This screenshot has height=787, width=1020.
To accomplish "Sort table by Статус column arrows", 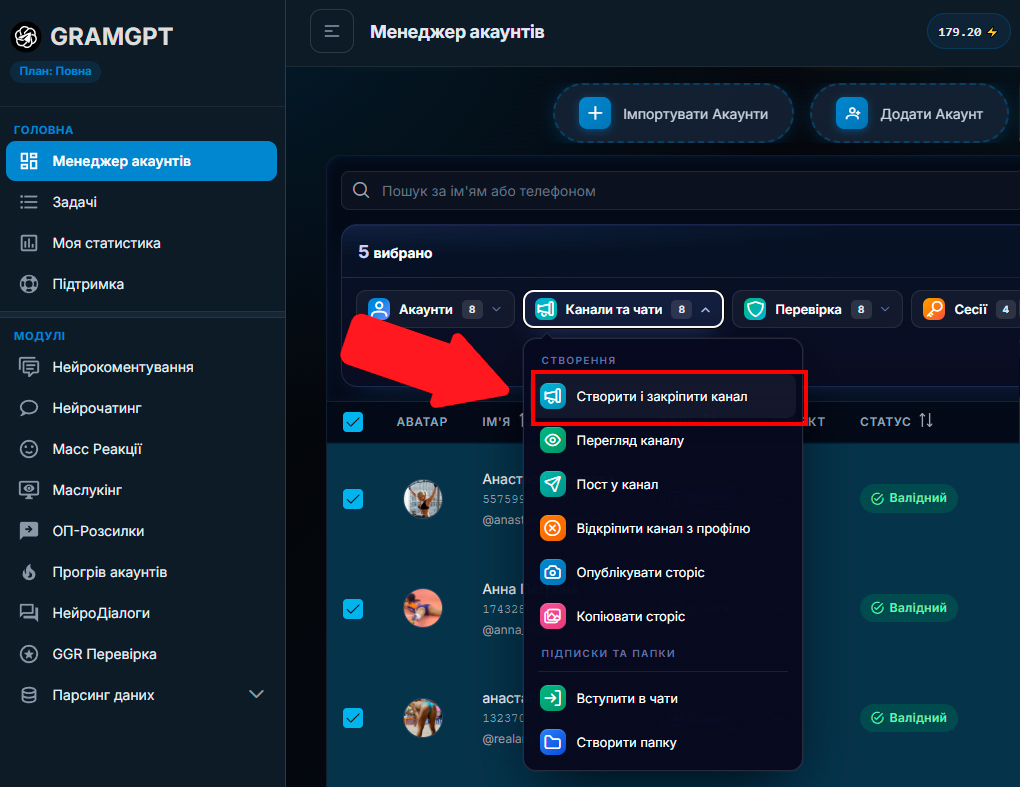I will [x=926, y=421].
